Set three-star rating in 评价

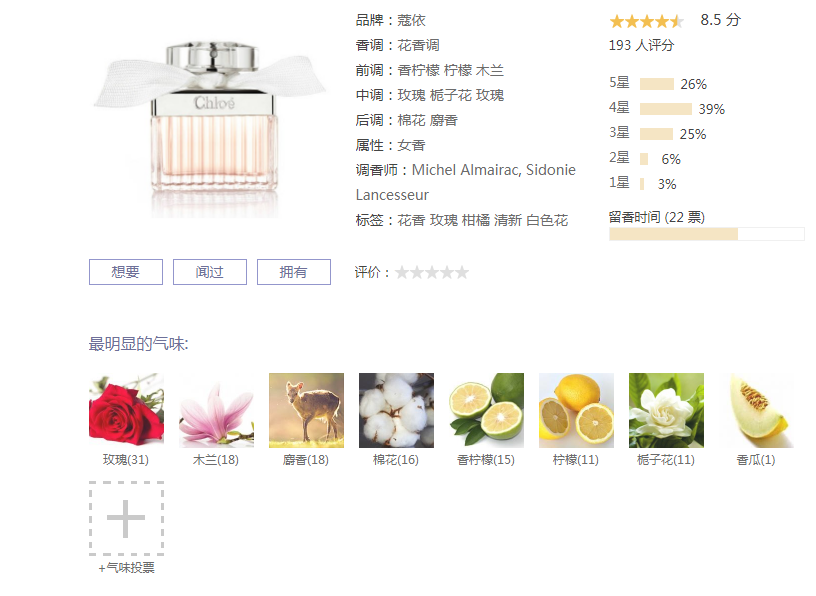(x=432, y=272)
